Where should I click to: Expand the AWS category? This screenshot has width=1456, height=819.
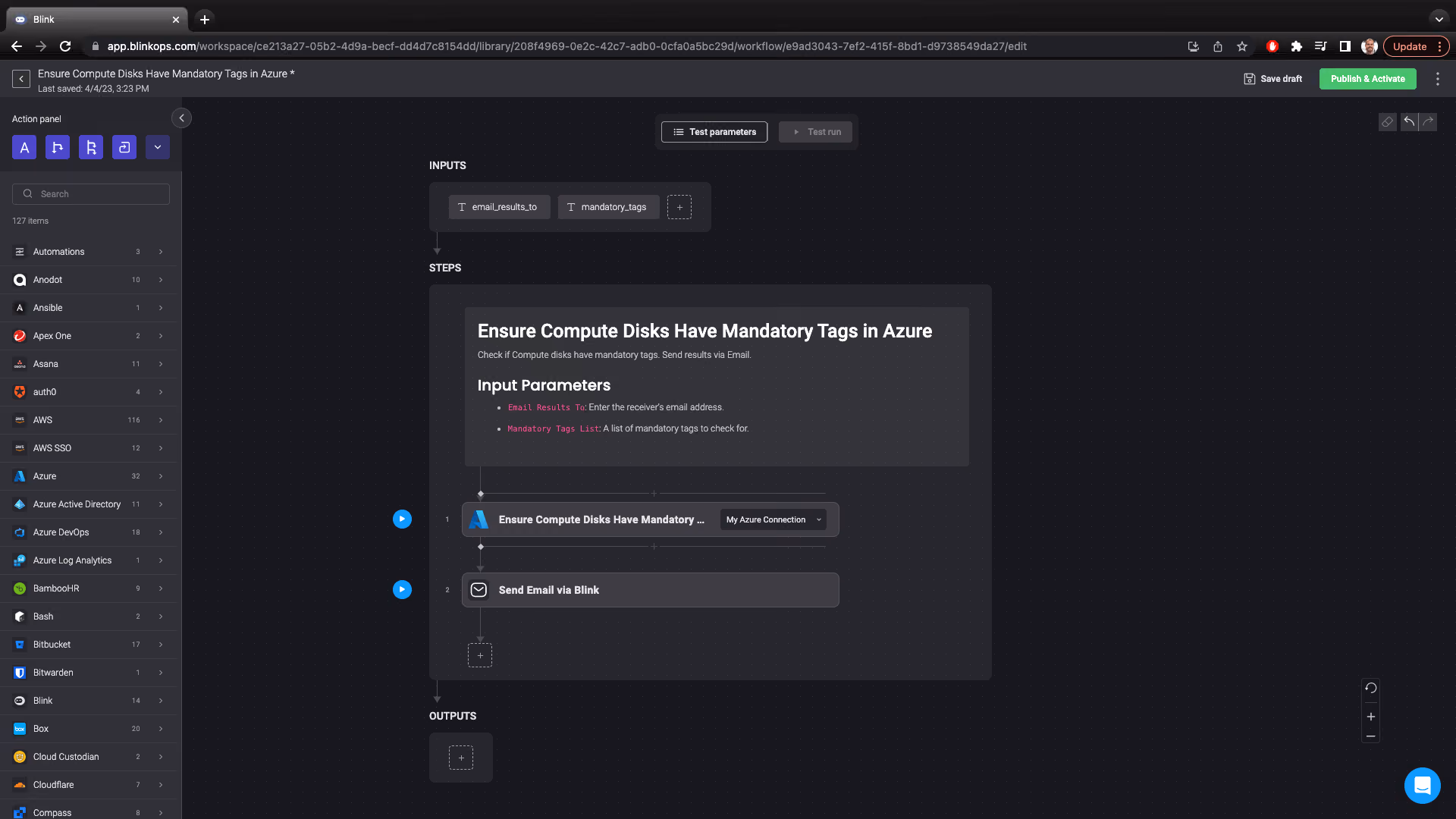(x=88, y=420)
